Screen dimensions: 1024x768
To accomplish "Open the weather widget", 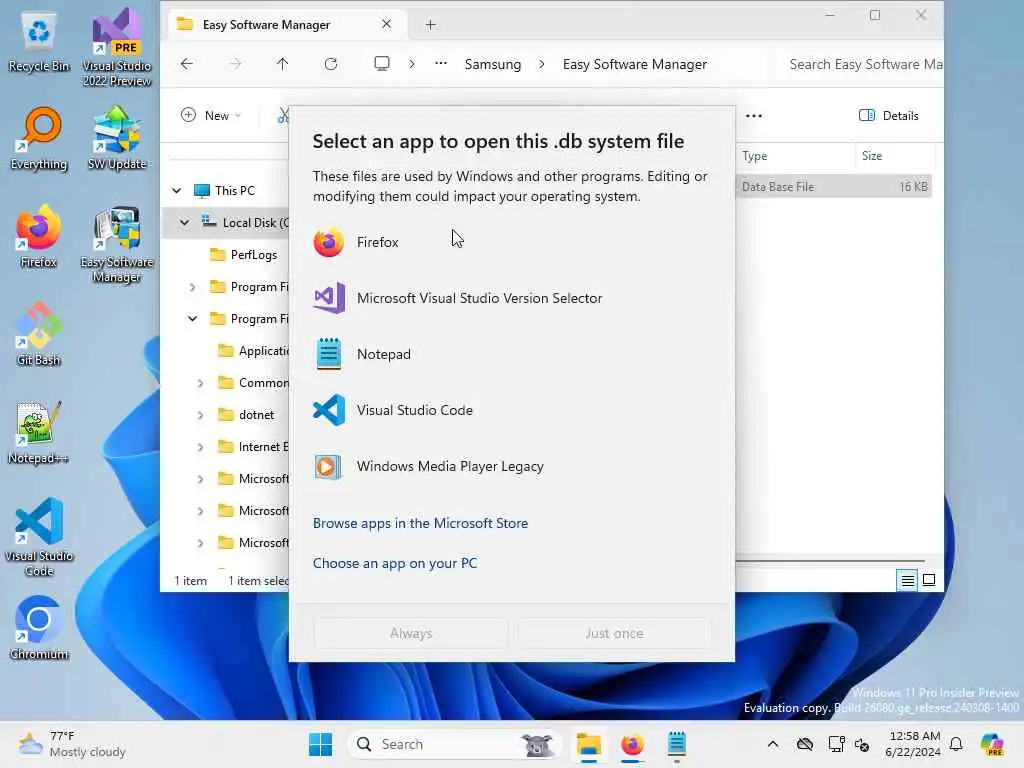I will click(72, 744).
